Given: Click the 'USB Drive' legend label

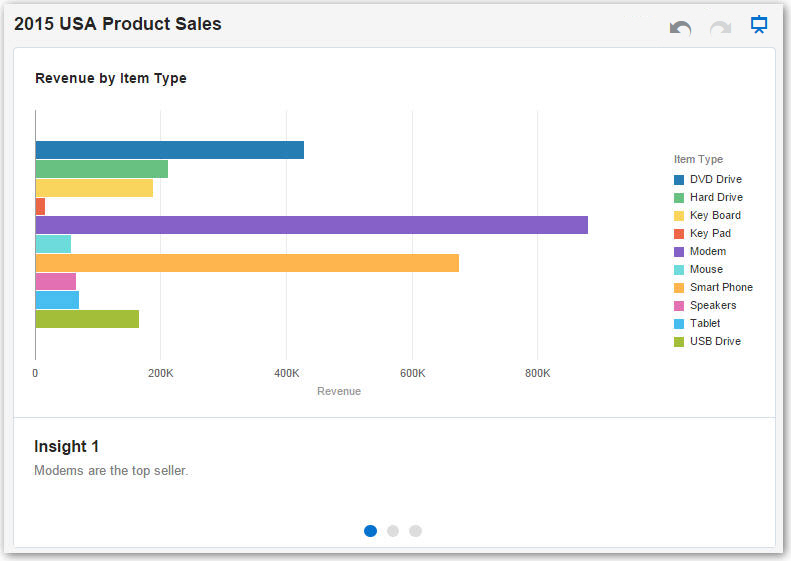Looking at the screenshot, I should (x=715, y=341).
